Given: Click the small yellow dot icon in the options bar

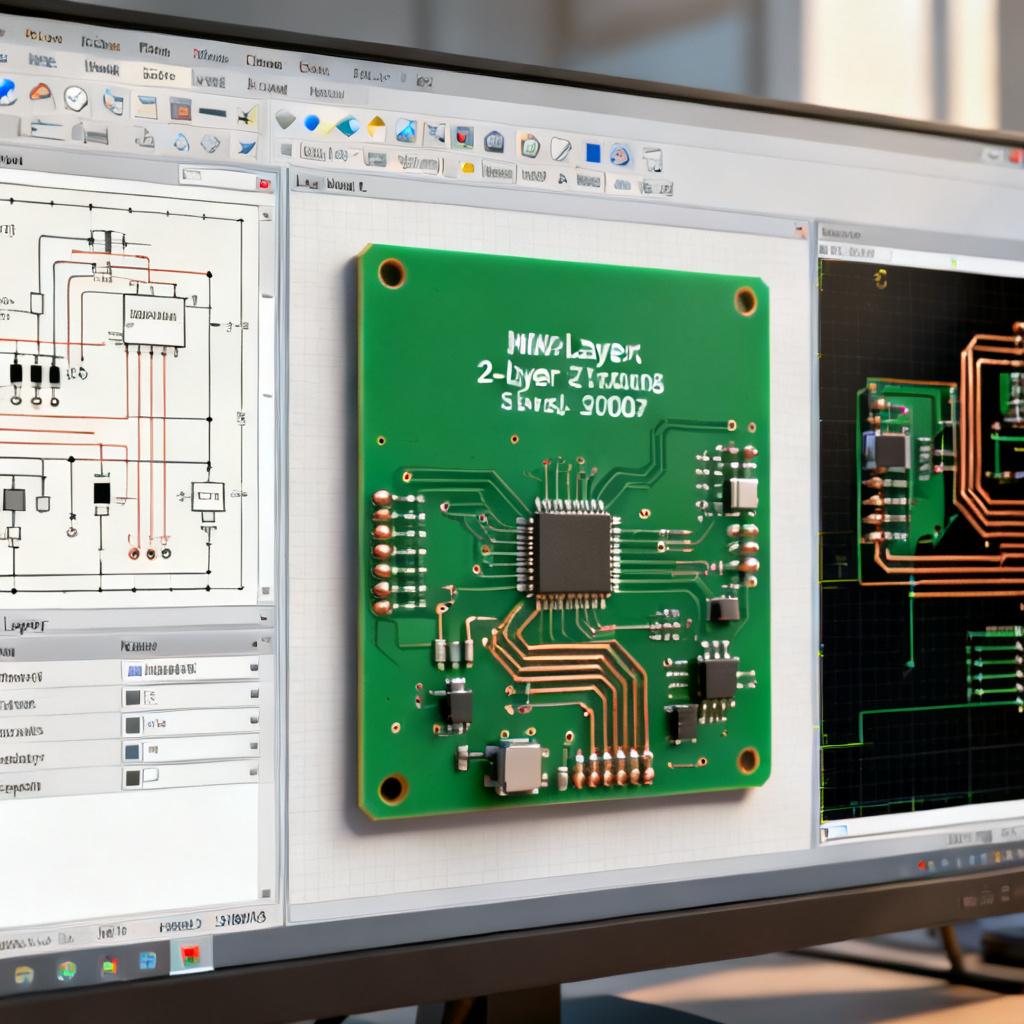Looking at the screenshot, I should [468, 168].
